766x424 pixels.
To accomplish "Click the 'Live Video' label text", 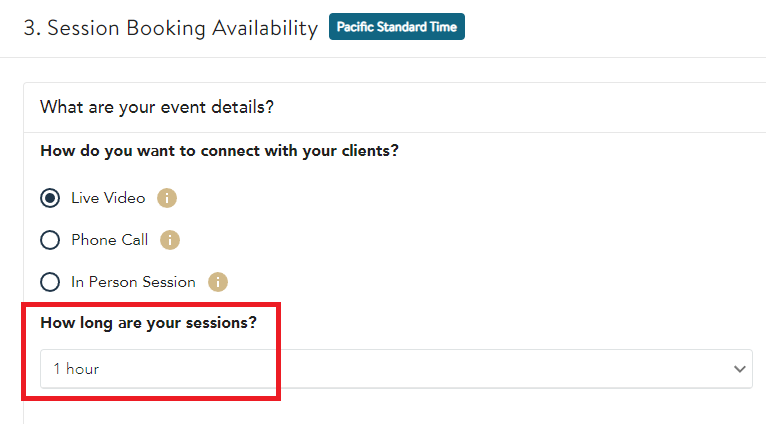I will [108, 198].
